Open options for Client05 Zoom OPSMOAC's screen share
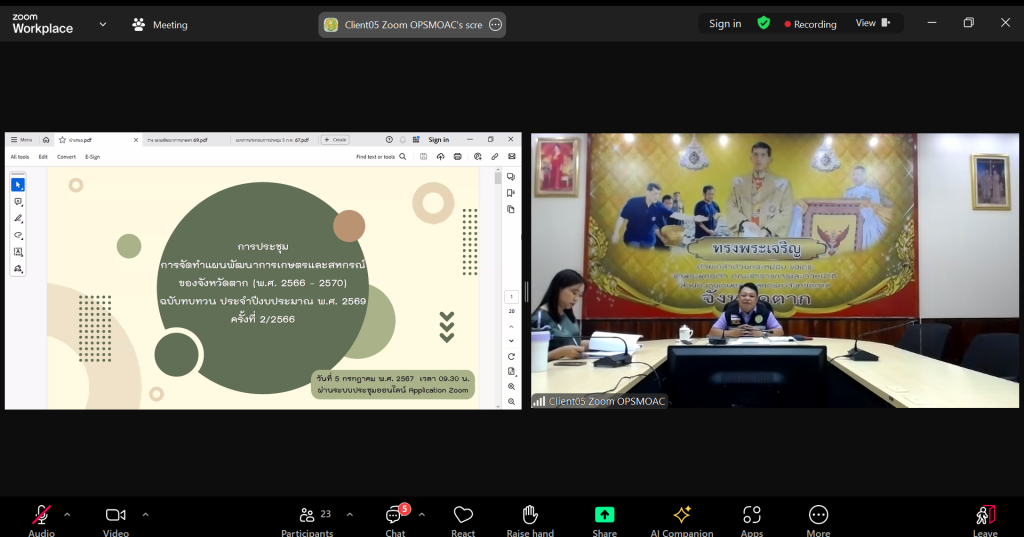This screenshot has width=1024, height=537. (496, 25)
